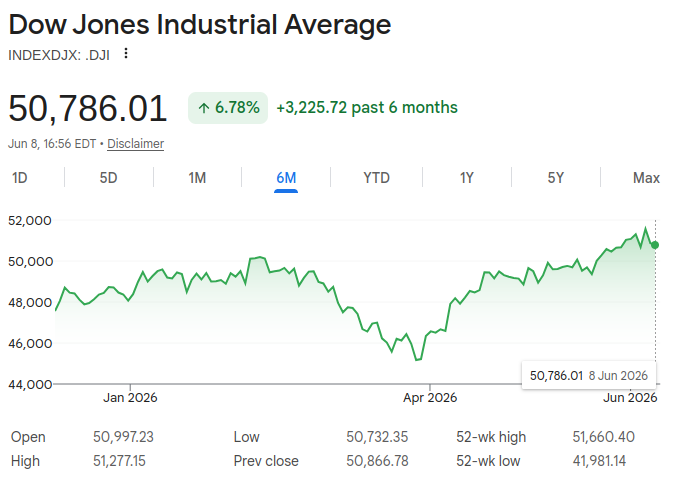Switch to the 5D time range

109,178
